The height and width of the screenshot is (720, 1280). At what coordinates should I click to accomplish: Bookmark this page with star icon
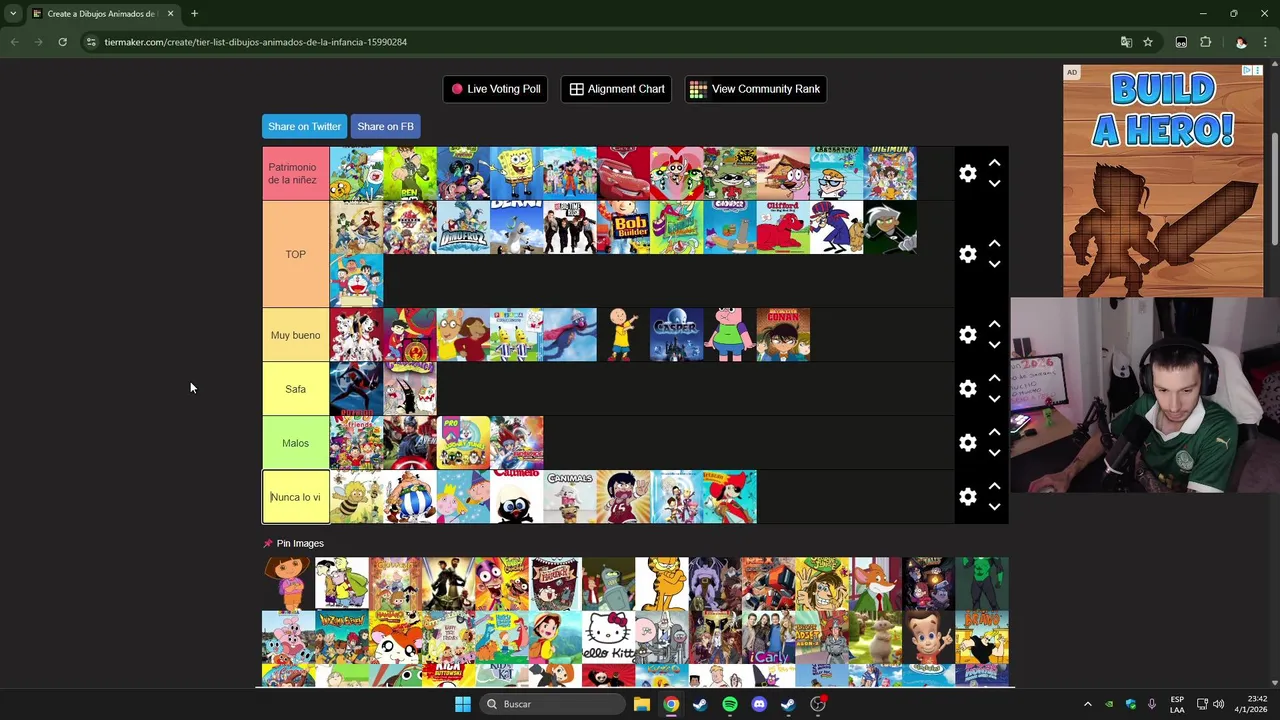[1148, 42]
